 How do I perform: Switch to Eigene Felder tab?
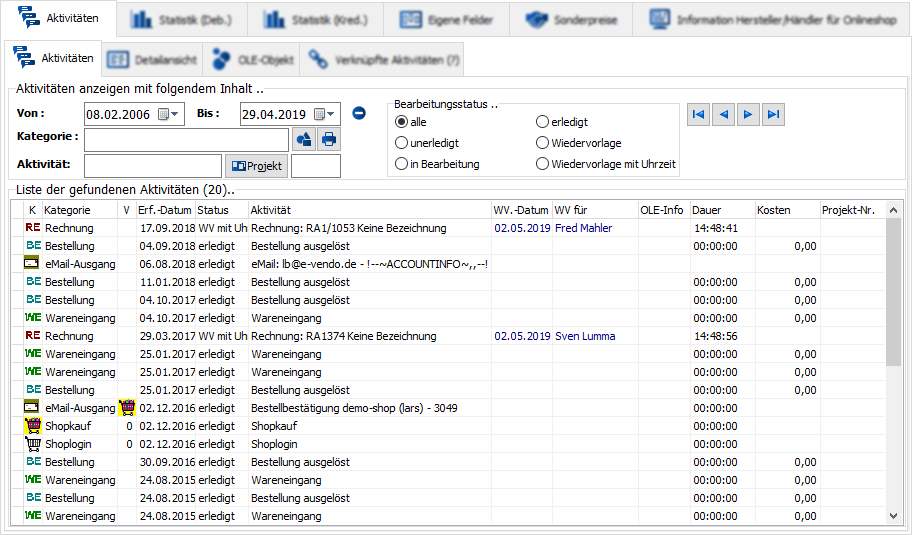[446, 20]
